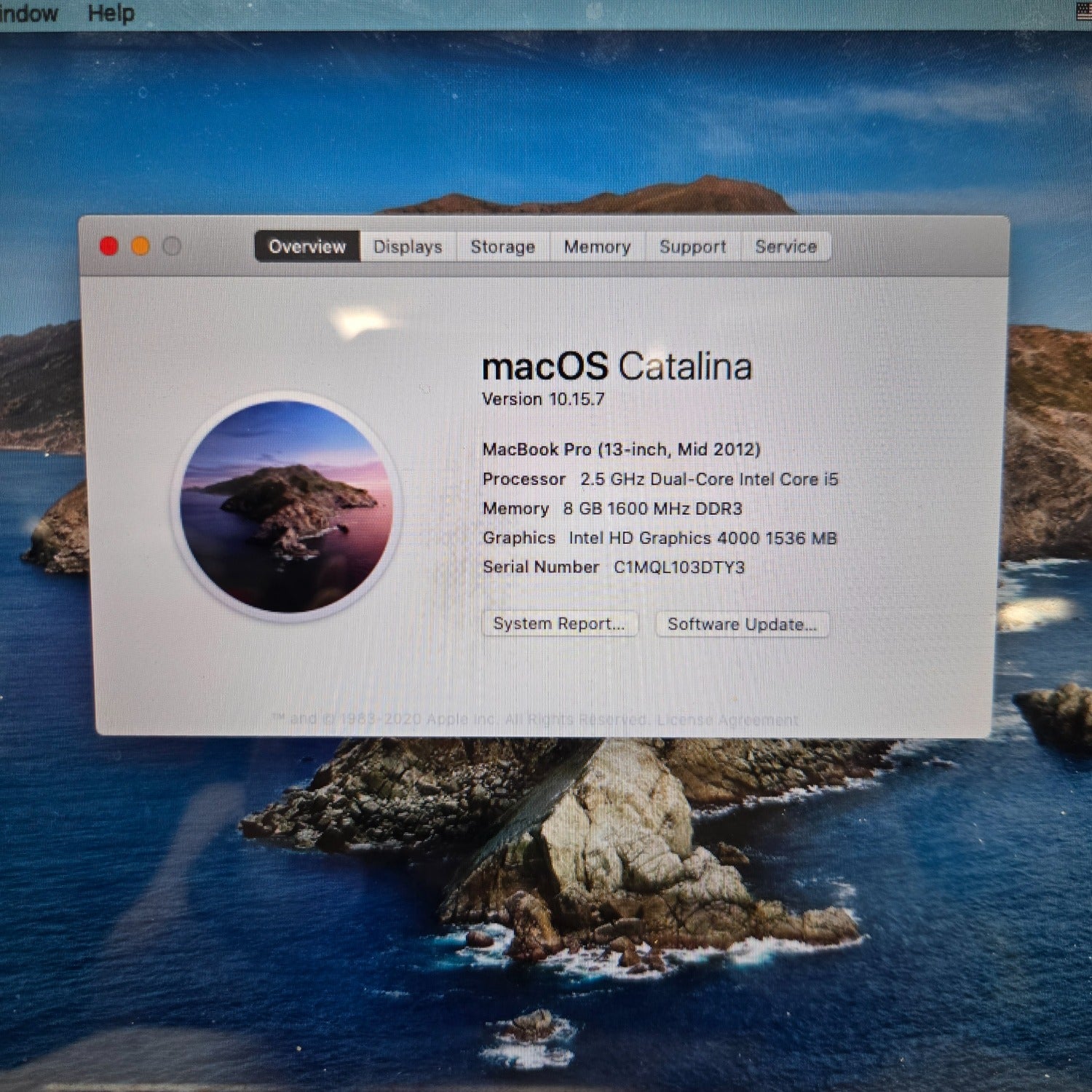Image resolution: width=1092 pixels, height=1092 pixels.
Task: Click the macOS Catalina logo image
Action: (287, 507)
